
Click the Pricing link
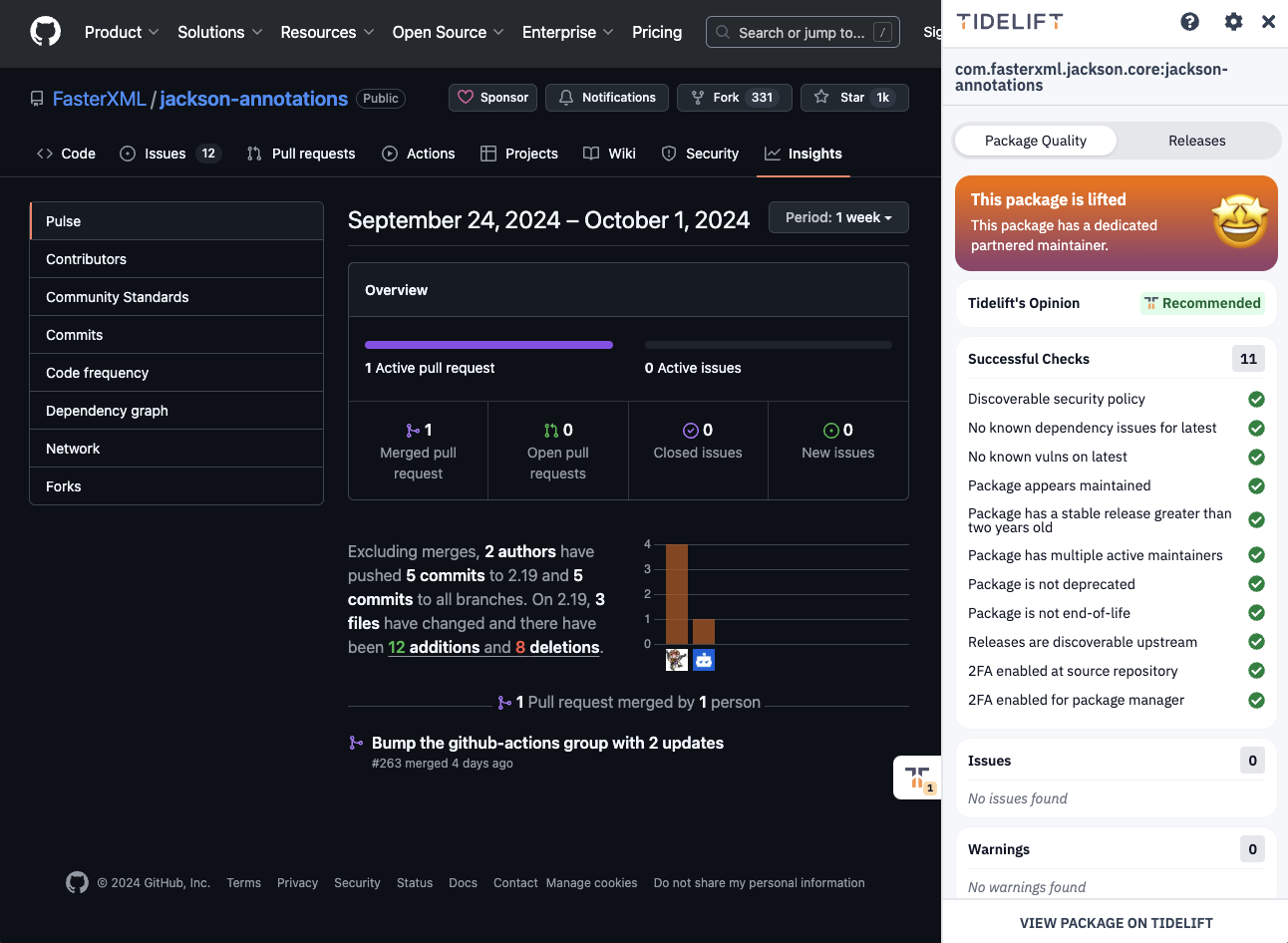point(657,32)
